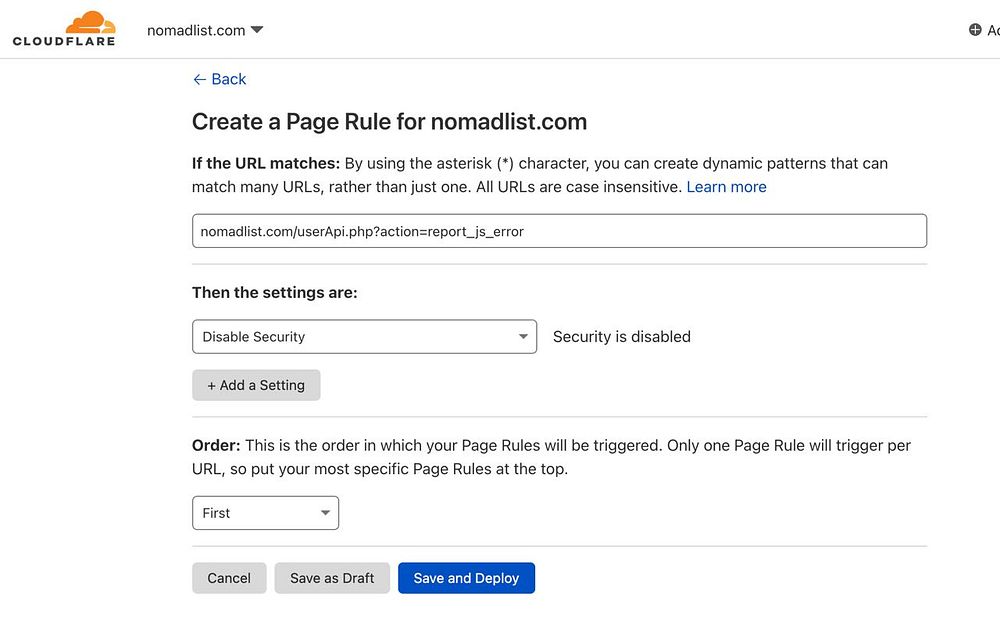Go back via the Back link
Viewport: 1000px width, 636px height.
coord(228,79)
